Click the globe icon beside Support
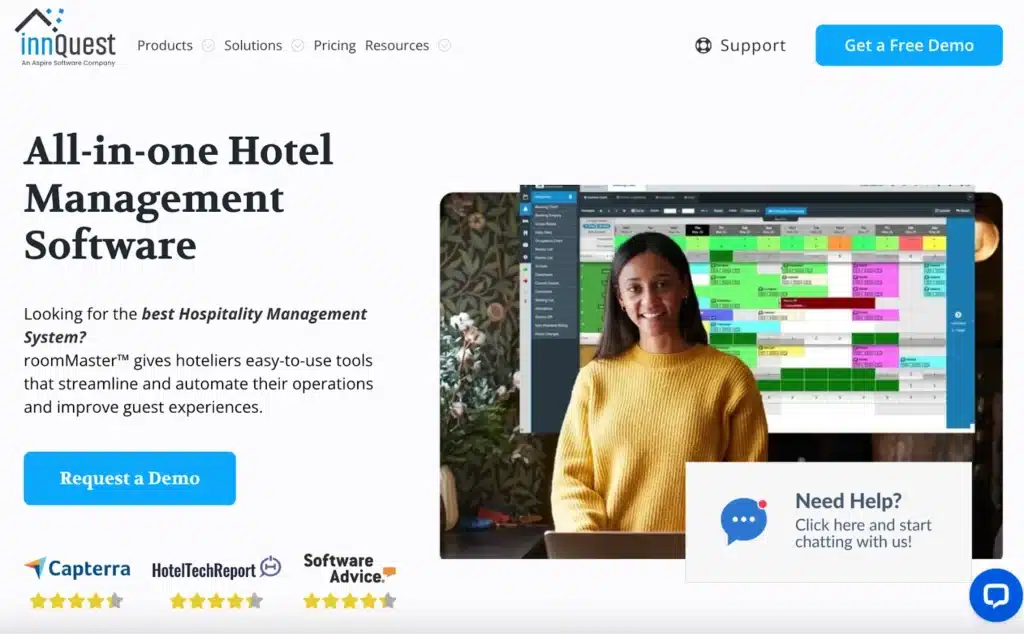 [x=701, y=45]
